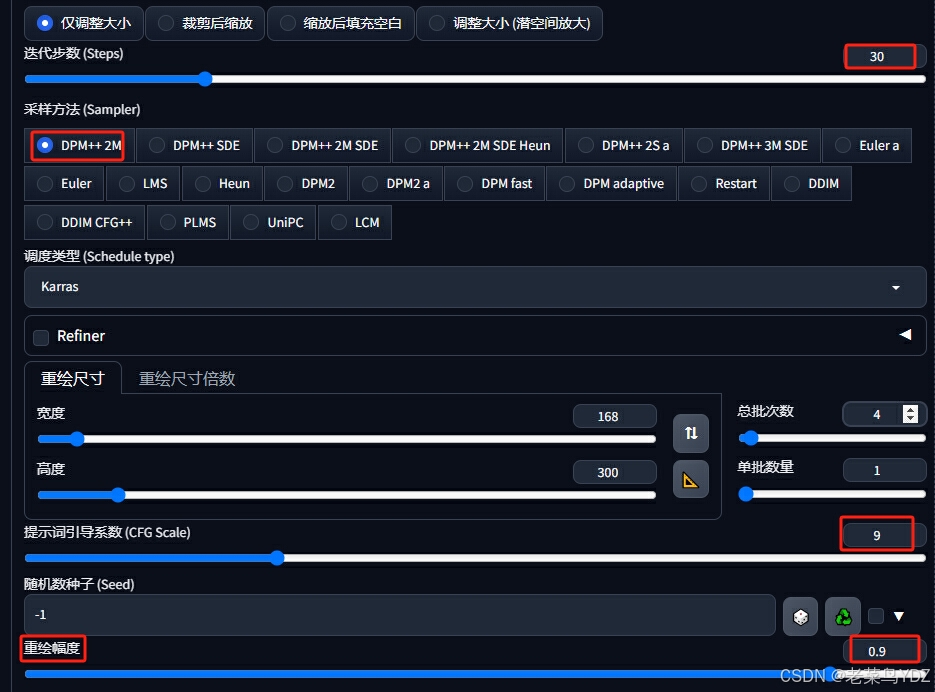
Task: Select 调整大小 (潜空间放大) resize mode
Action: (509, 23)
